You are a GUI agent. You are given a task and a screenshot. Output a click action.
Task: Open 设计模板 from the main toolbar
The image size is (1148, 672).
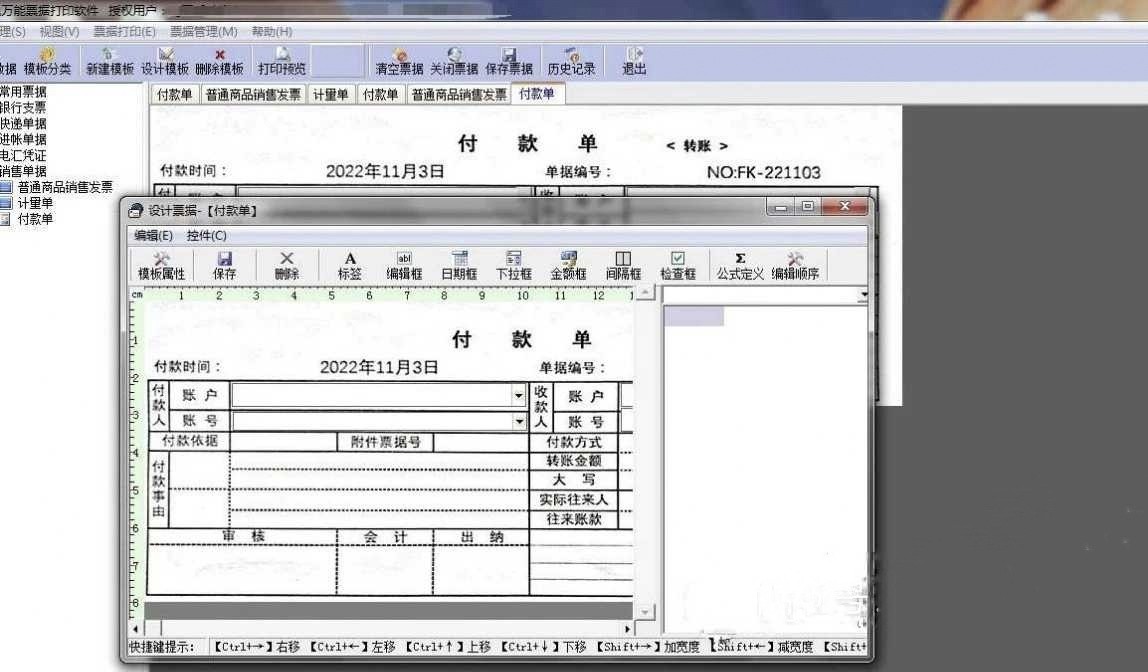165,61
